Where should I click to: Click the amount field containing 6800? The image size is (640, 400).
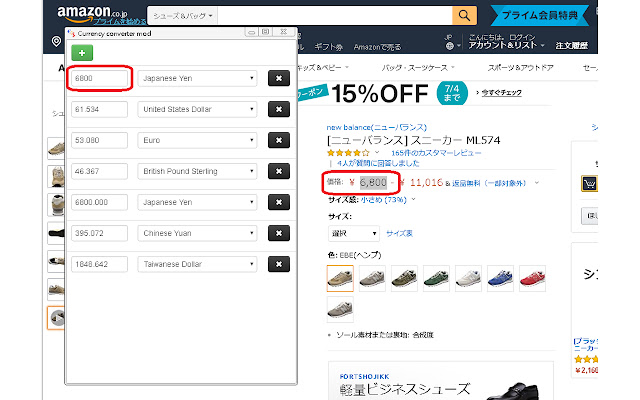coord(99,78)
